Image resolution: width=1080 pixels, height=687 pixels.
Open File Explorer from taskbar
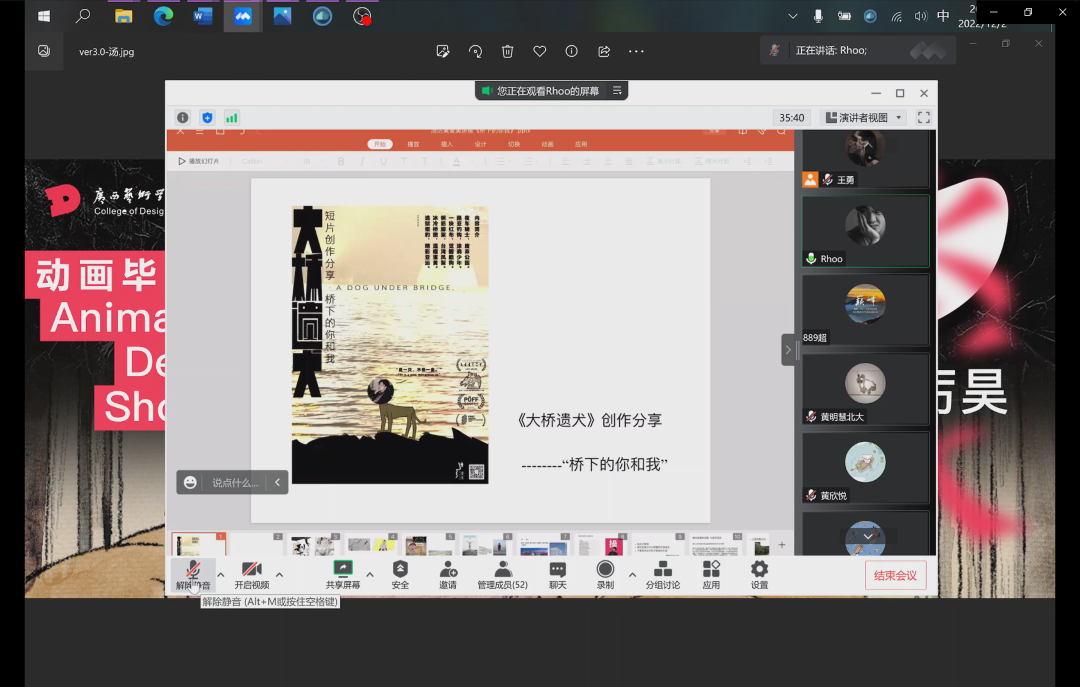pyautogui.click(x=123, y=16)
